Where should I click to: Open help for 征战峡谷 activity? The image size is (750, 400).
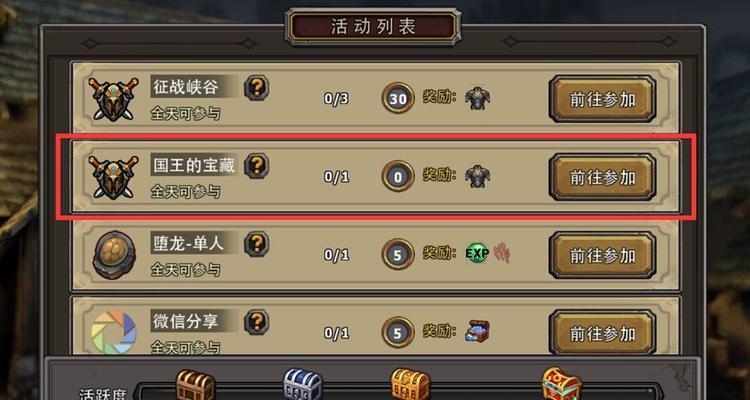(x=257, y=88)
